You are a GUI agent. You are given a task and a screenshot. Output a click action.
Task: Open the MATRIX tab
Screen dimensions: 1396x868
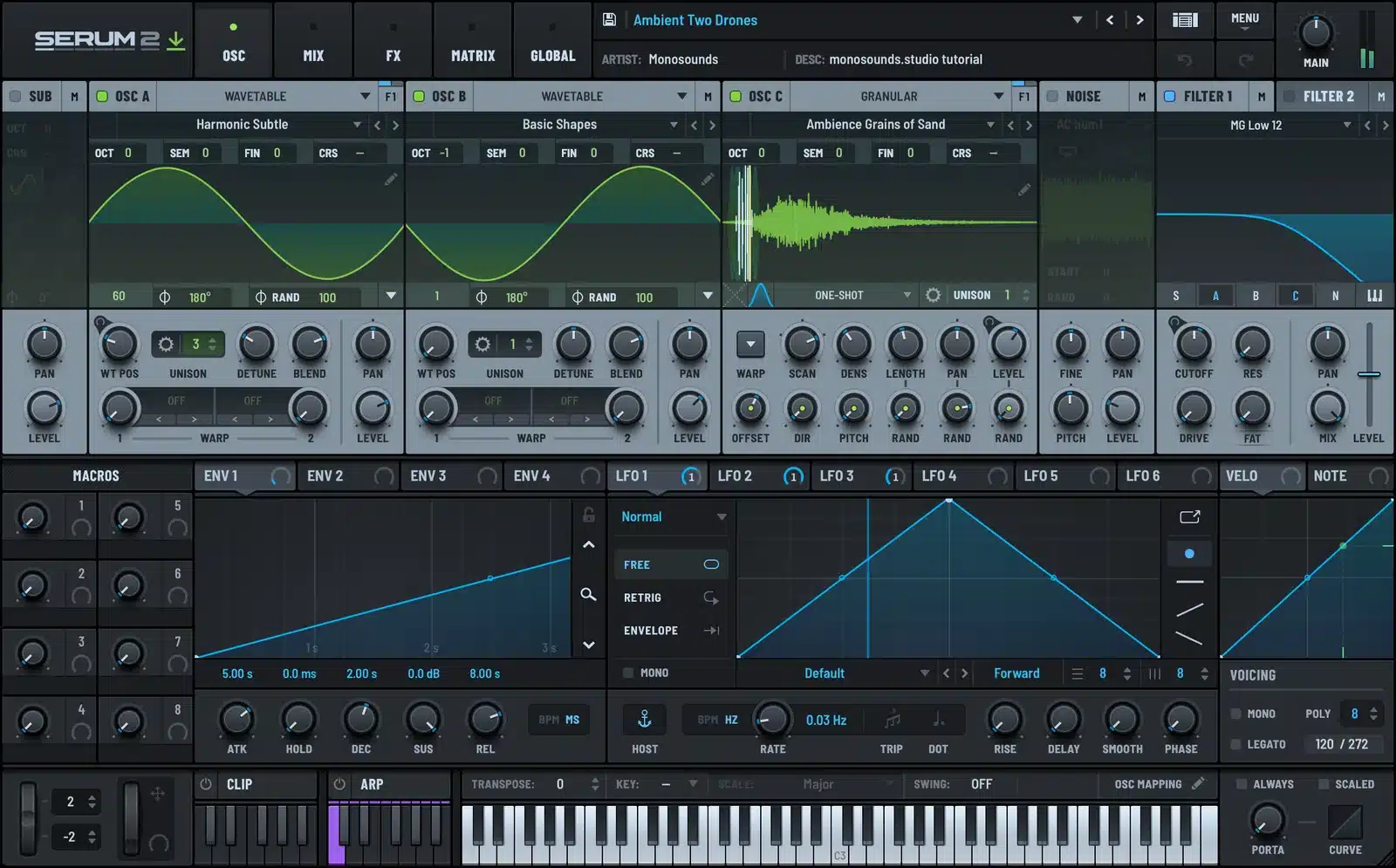click(x=473, y=40)
